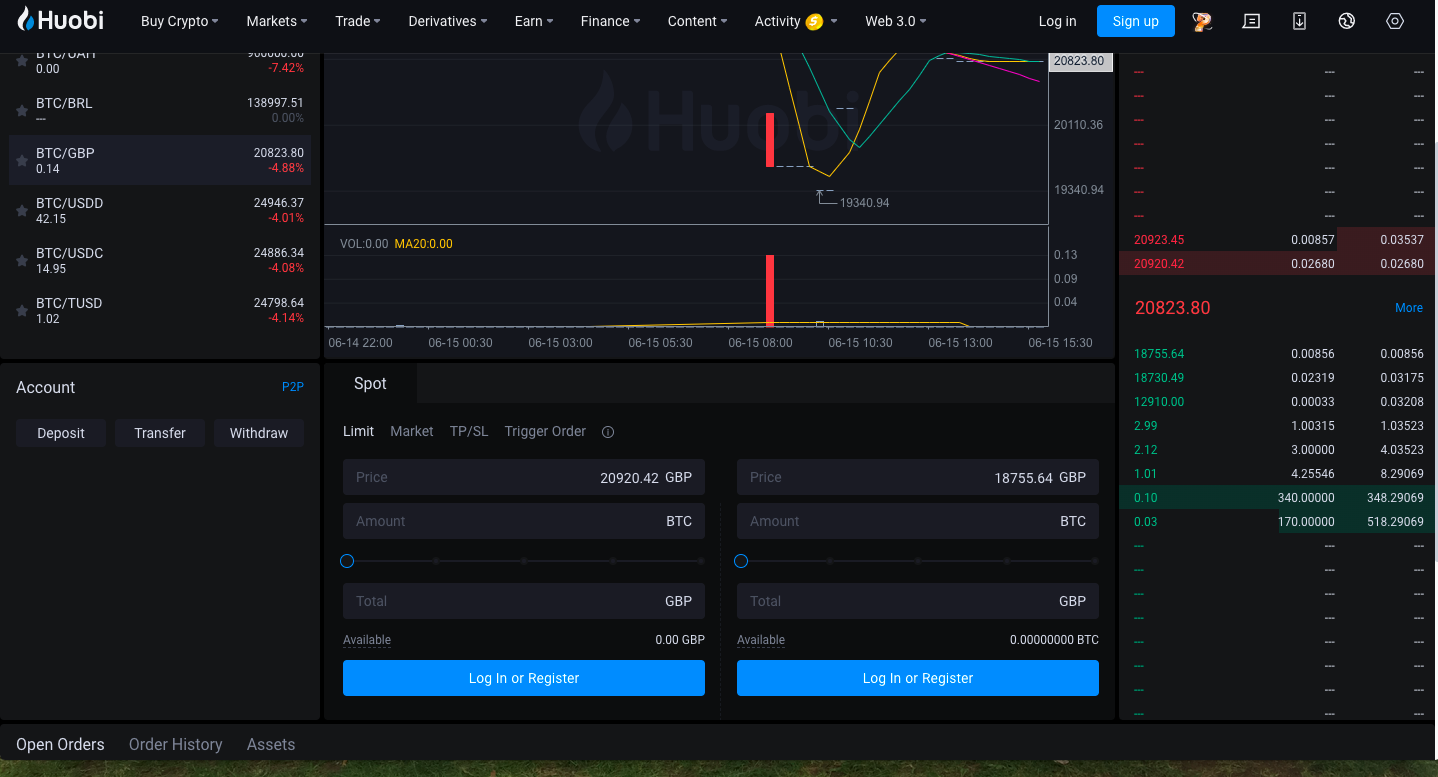Choose the Trigger Order type
This screenshot has height=777, width=1438.
coord(545,432)
